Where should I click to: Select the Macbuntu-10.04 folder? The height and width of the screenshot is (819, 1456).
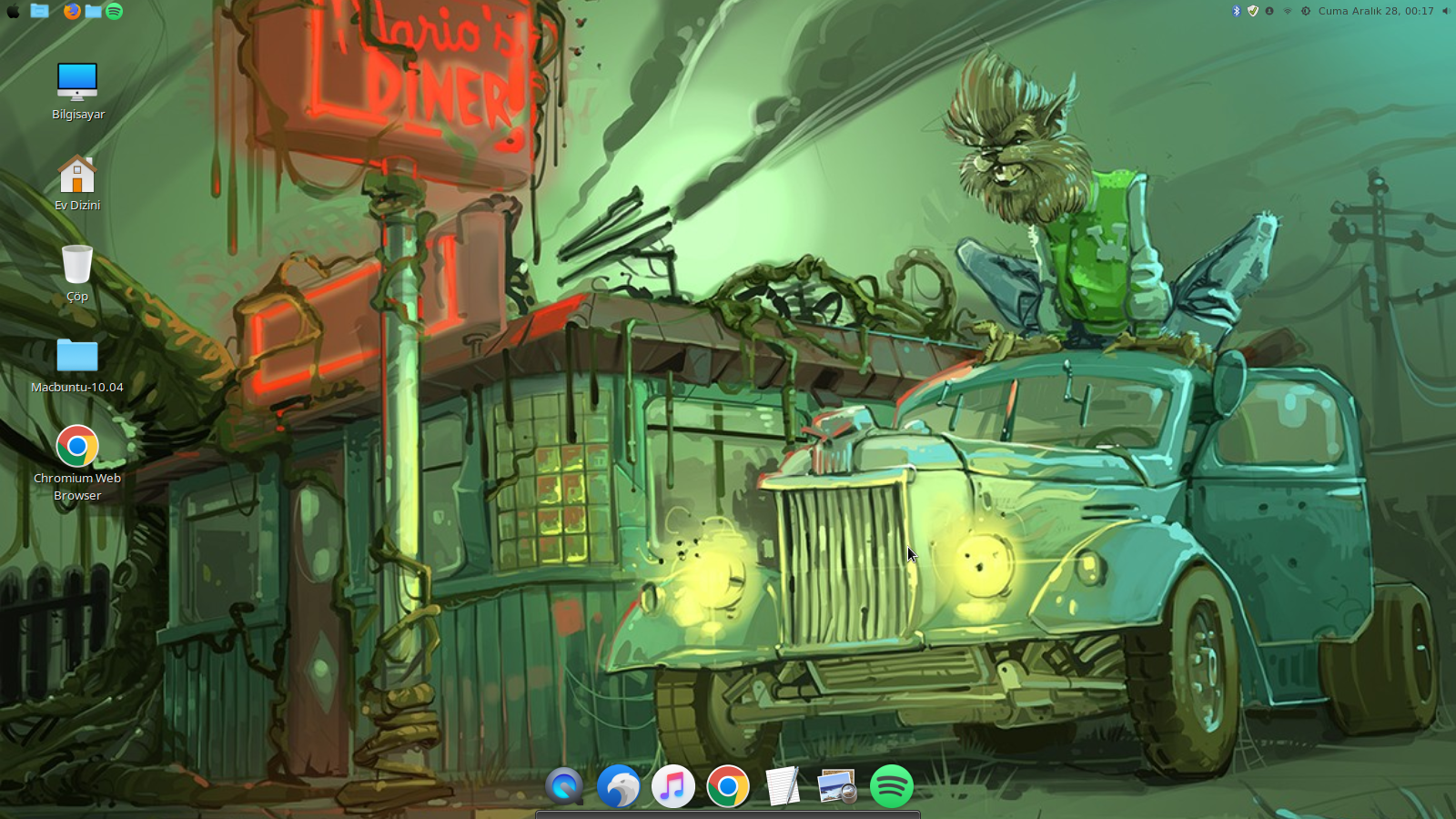77,365
